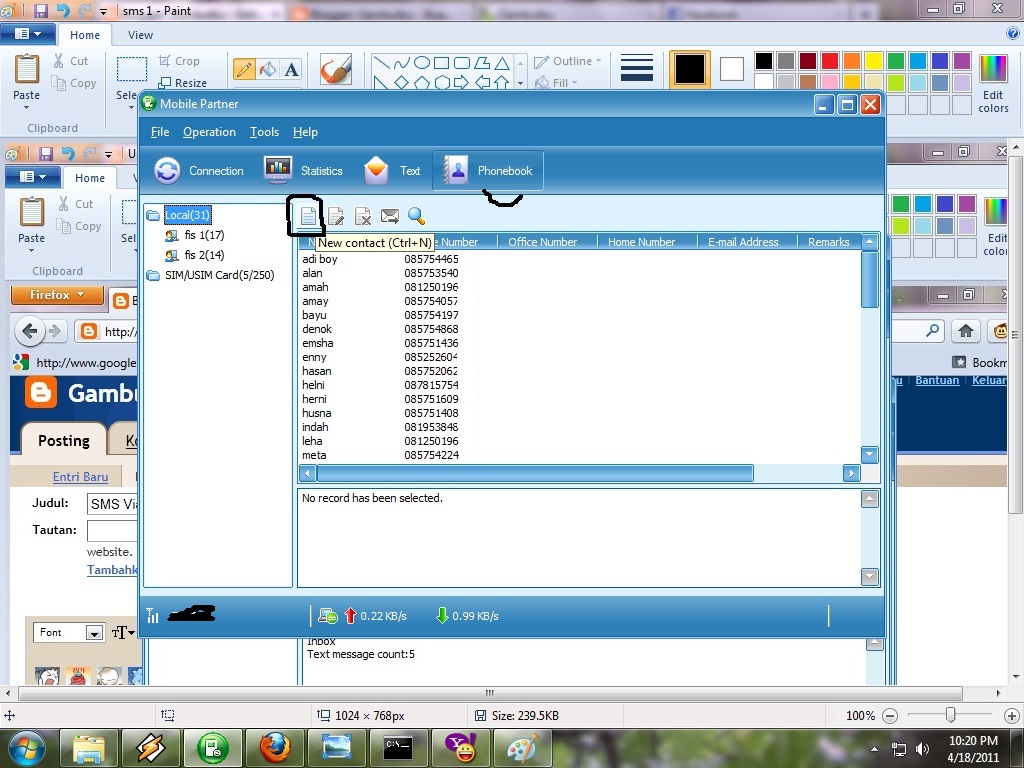Click the Windows Start button

coord(25,748)
